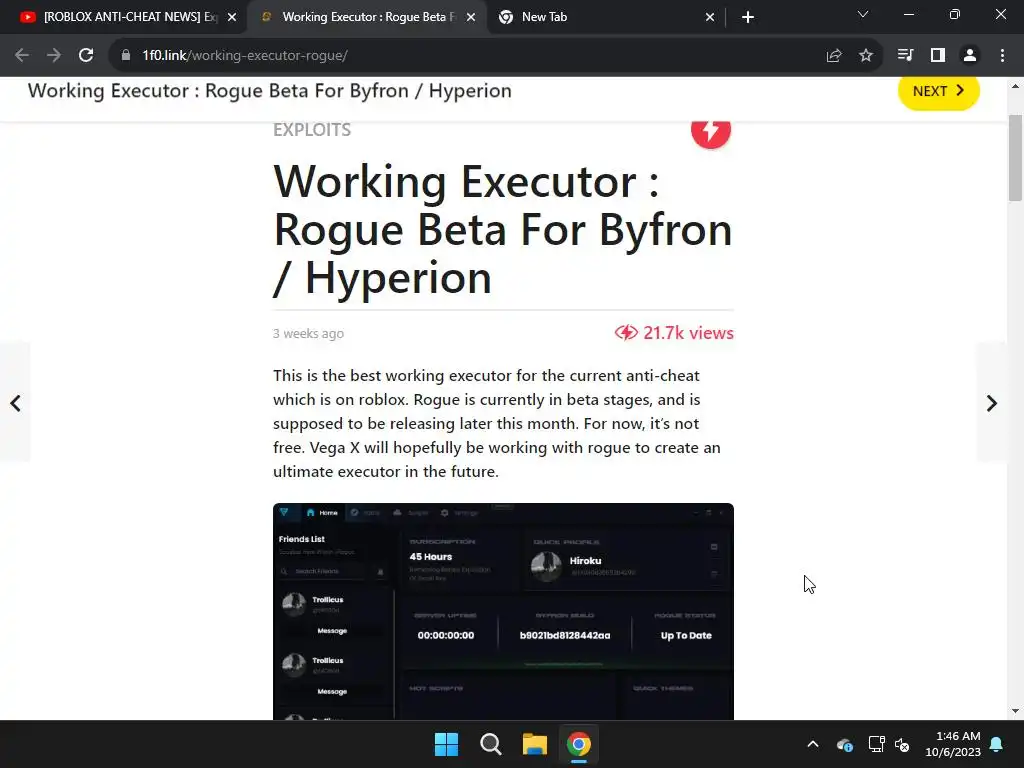Open network settings from the tray icon
Image resolution: width=1024 pixels, height=768 pixels.
tap(876, 744)
